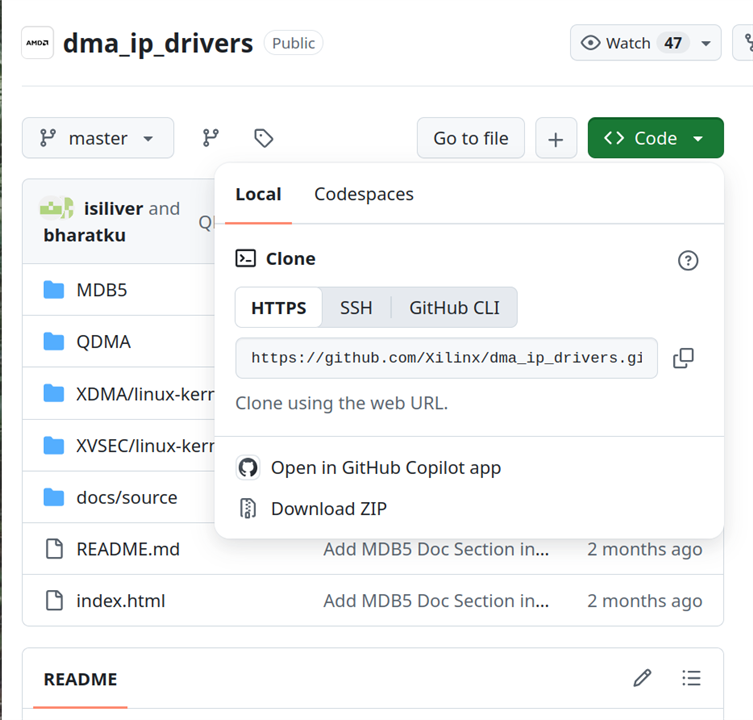This screenshot has height=720, width=753.
Task: Open the README outline list icon
Action: pyautogui.click(x=691, y=678)
